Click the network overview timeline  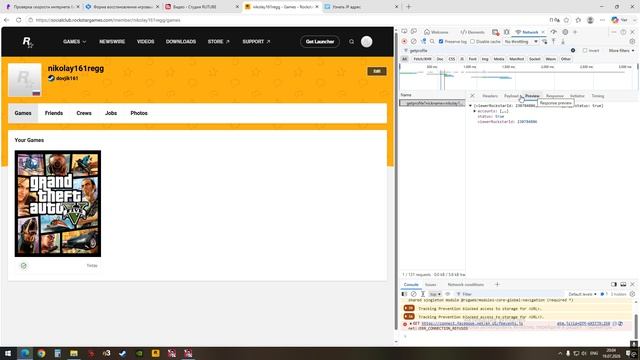point(518,77)
